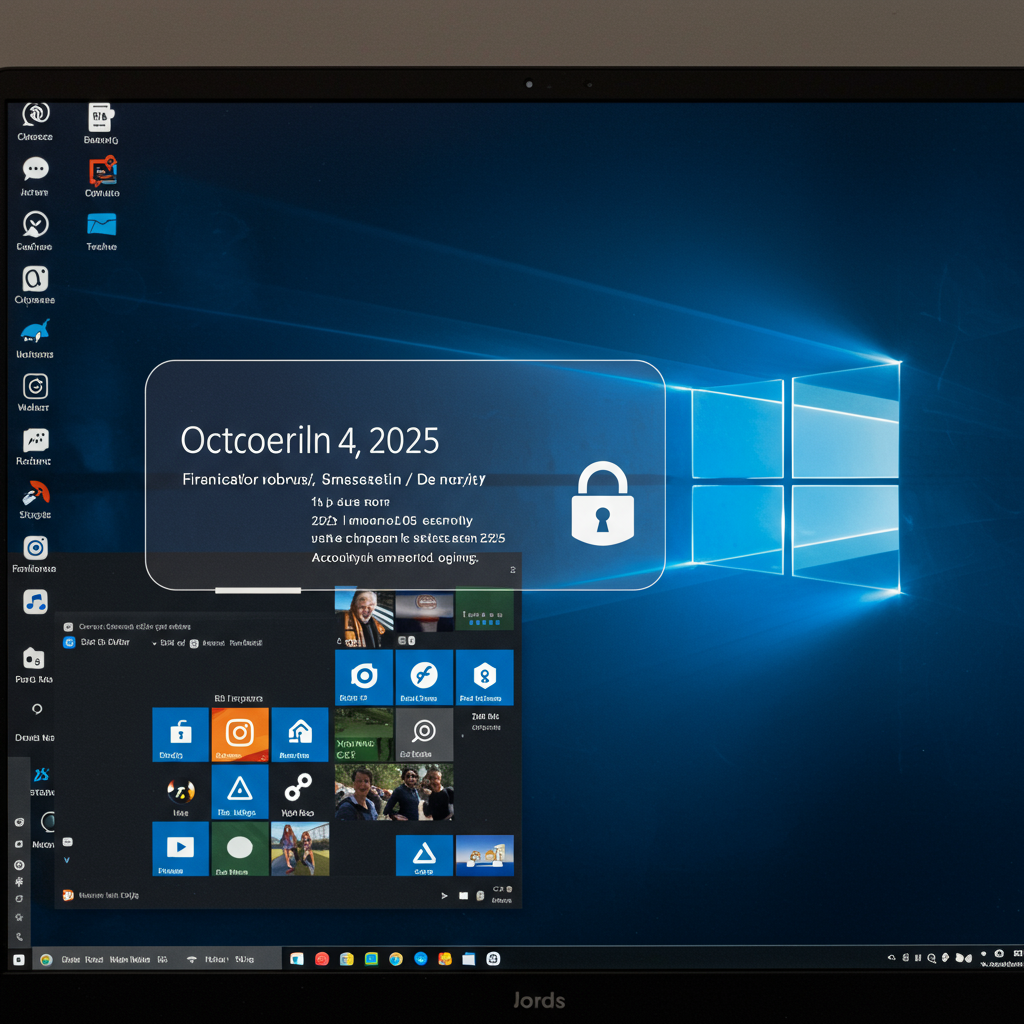Open the circled 'f' blue tile

(424, 677)
